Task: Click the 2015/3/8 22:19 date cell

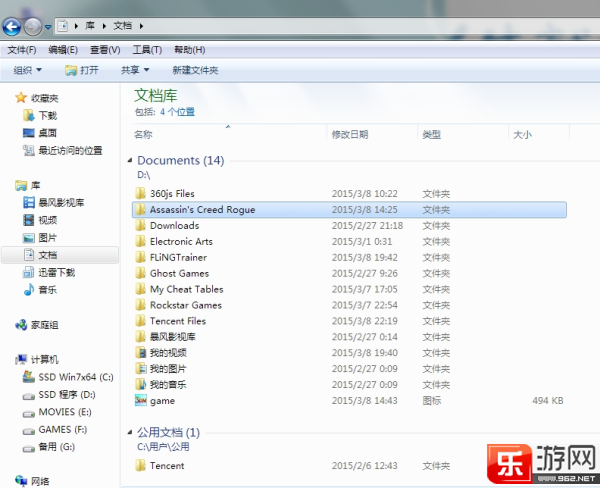Action: (x=365, y=321)
